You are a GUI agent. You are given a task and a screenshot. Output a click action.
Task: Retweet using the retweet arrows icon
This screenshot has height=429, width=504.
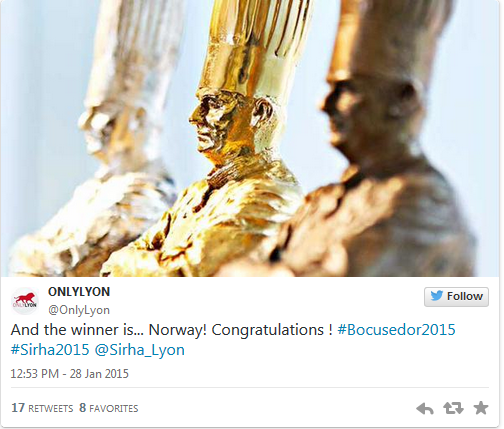(453, 408)
